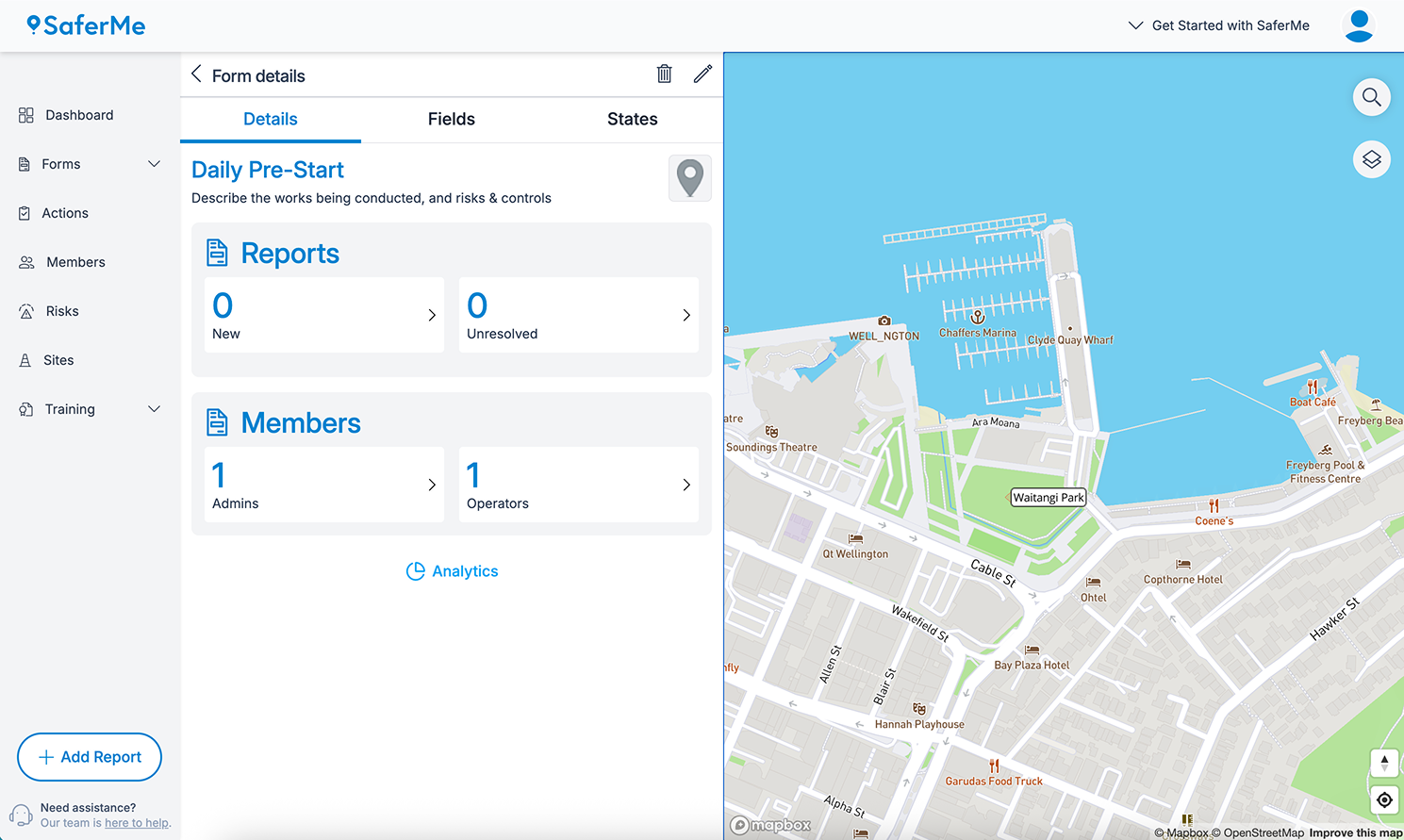Screen dimensions: 1404x840
Task: Open the Analytics link
Action: tap(452, 571)
